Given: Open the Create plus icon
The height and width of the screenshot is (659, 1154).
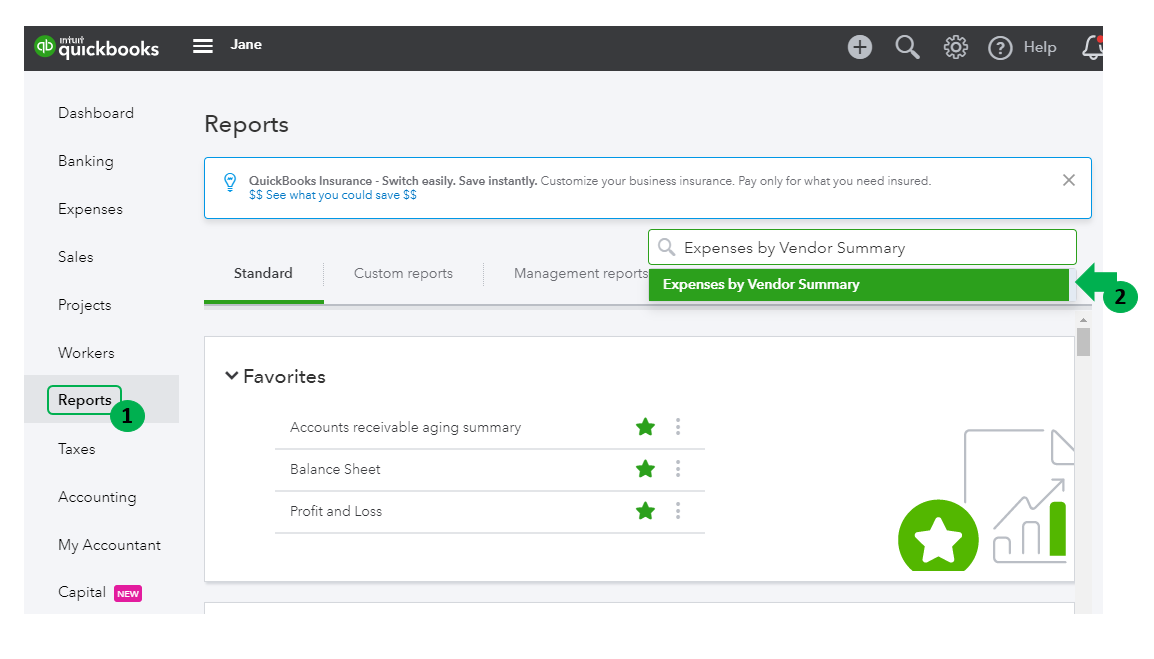Looking at the screenshot, I should (x=860, y=47).
